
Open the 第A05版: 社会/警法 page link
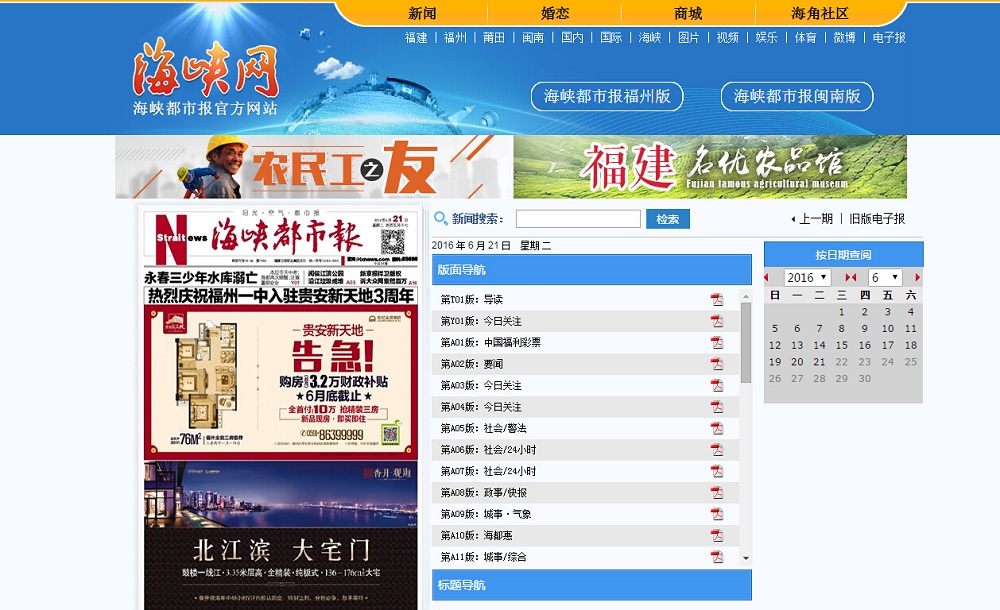(x=483, y=428)
